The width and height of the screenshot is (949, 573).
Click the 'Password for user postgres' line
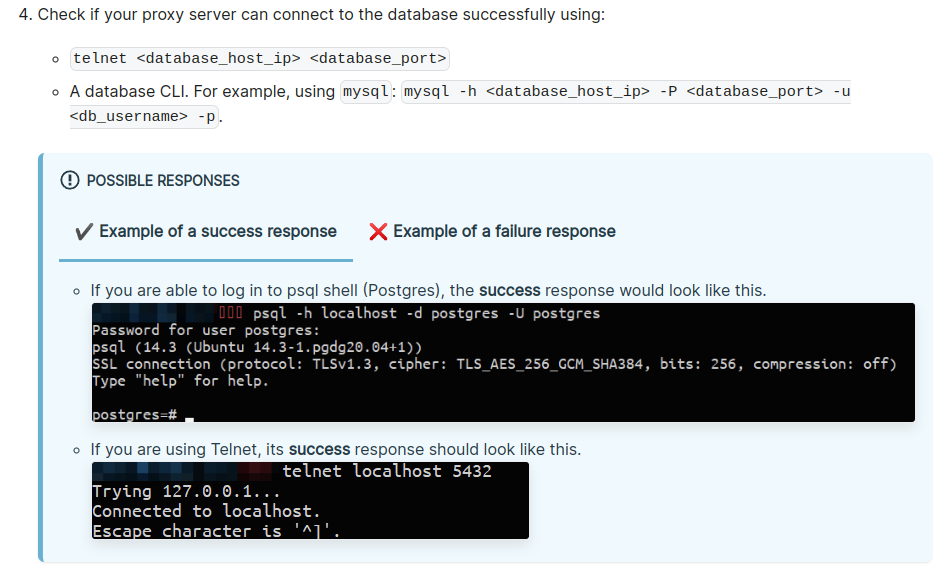[206, 330]
